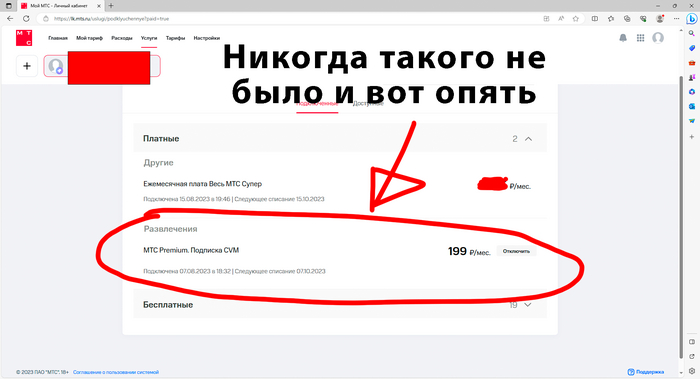Reload the page
The image size is (700, 379).
[x=26, y=19]
